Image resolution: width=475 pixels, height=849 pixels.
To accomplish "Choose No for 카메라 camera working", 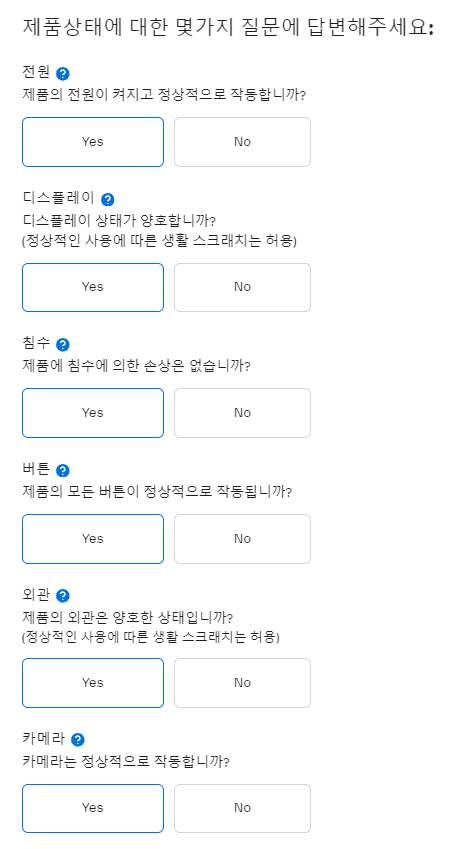I will [242, 808].
